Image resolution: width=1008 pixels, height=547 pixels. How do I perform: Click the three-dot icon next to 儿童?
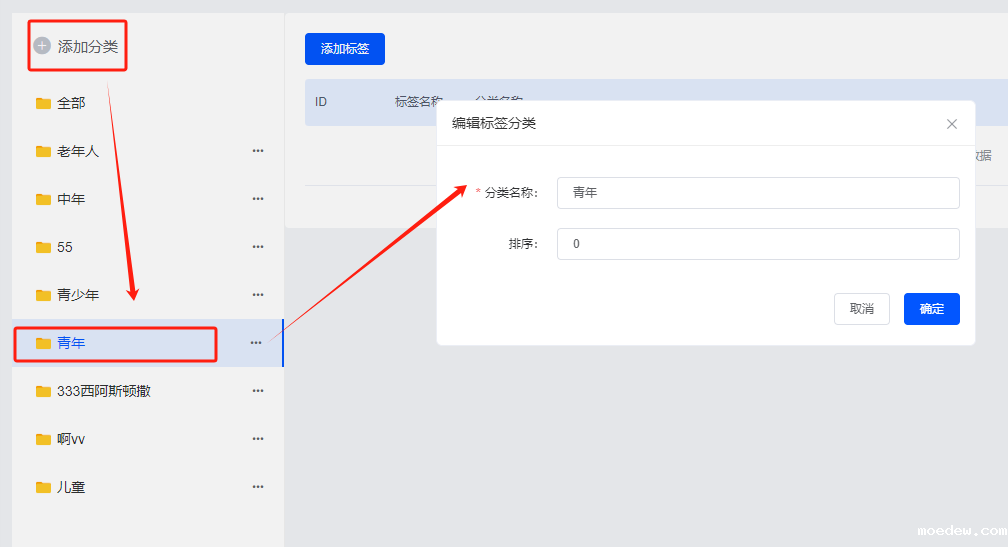click(x=258, y=487)
